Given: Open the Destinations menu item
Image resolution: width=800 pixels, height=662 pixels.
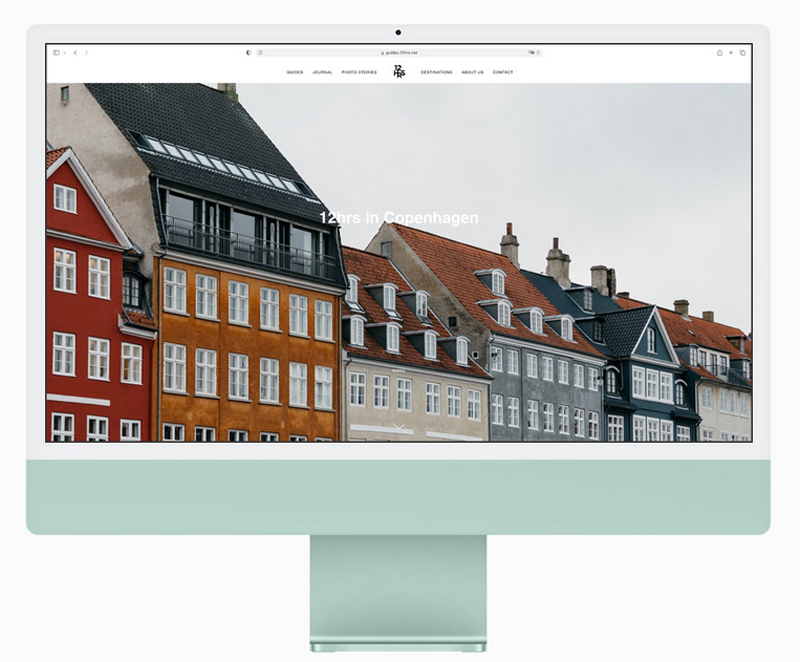Looking at the screenshot, I should click(x=436, y=72).
